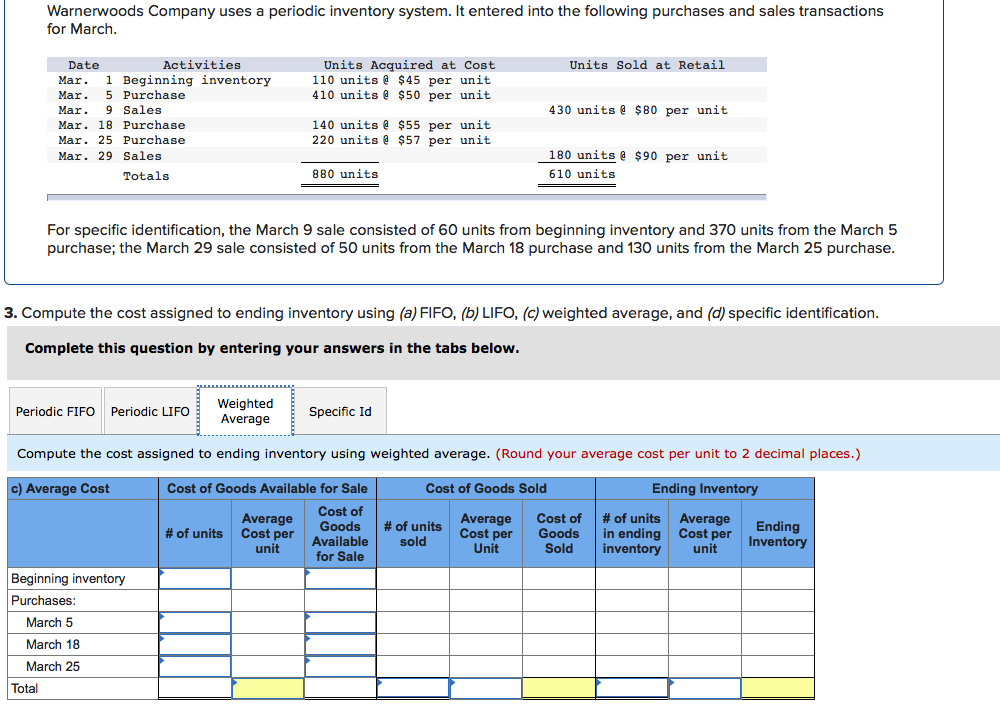Click the Total Cost of Goods Available for Sale cell
The image size is (1000, 707).
[340, 688]
